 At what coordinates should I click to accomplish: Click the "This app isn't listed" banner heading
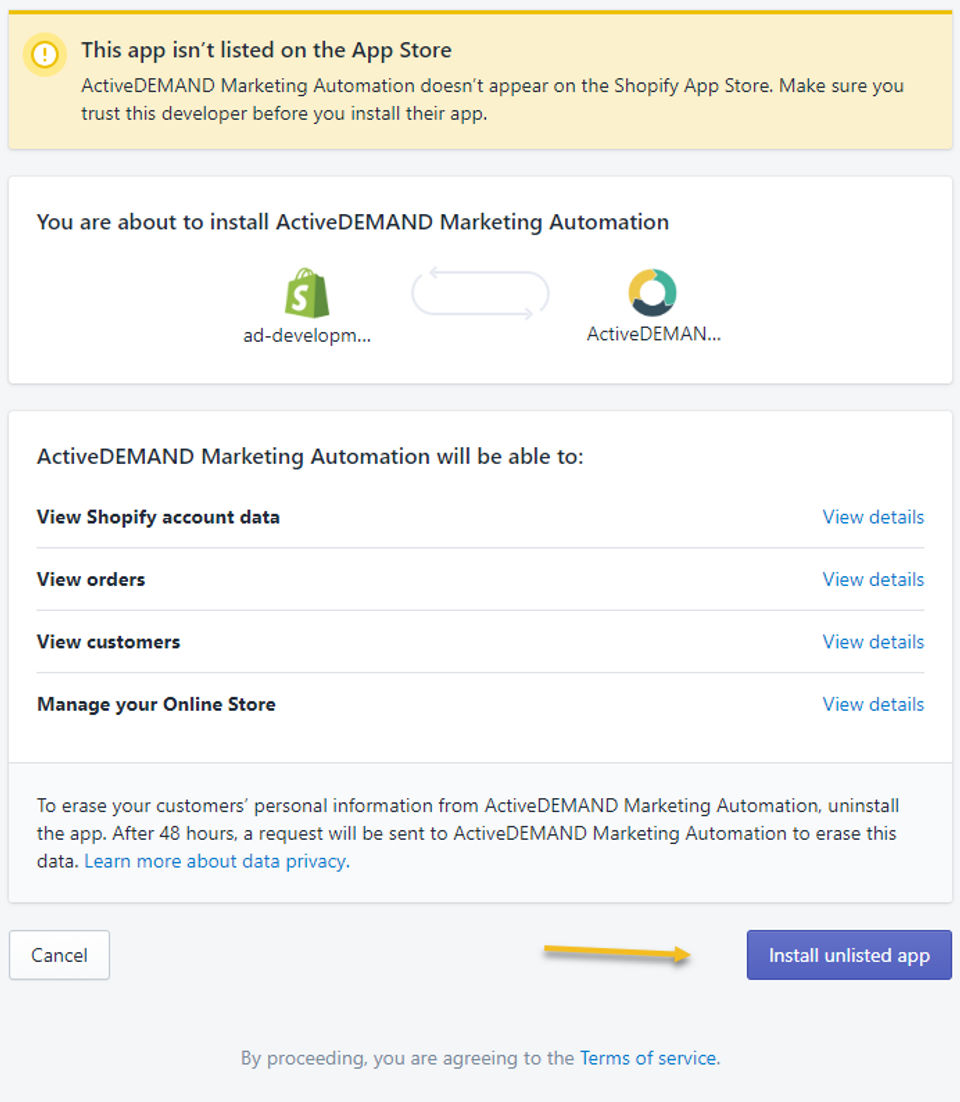click(266, 50)
